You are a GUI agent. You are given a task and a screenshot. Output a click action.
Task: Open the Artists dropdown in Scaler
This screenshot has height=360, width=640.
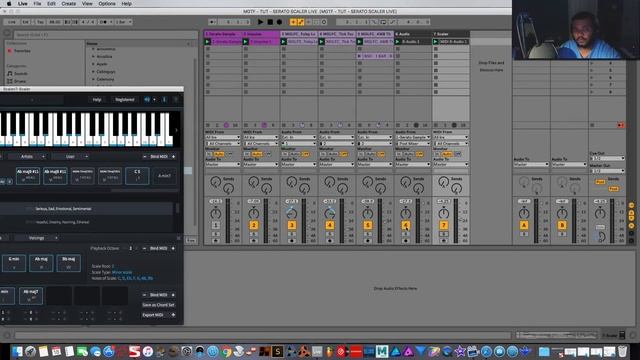(27, 157)
